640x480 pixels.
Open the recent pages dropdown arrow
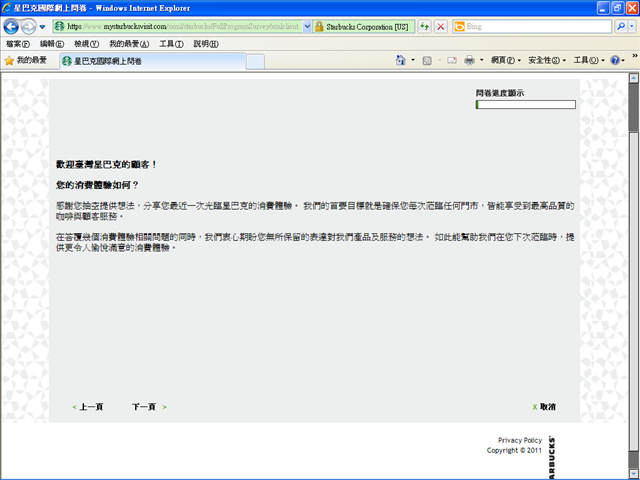42,27
